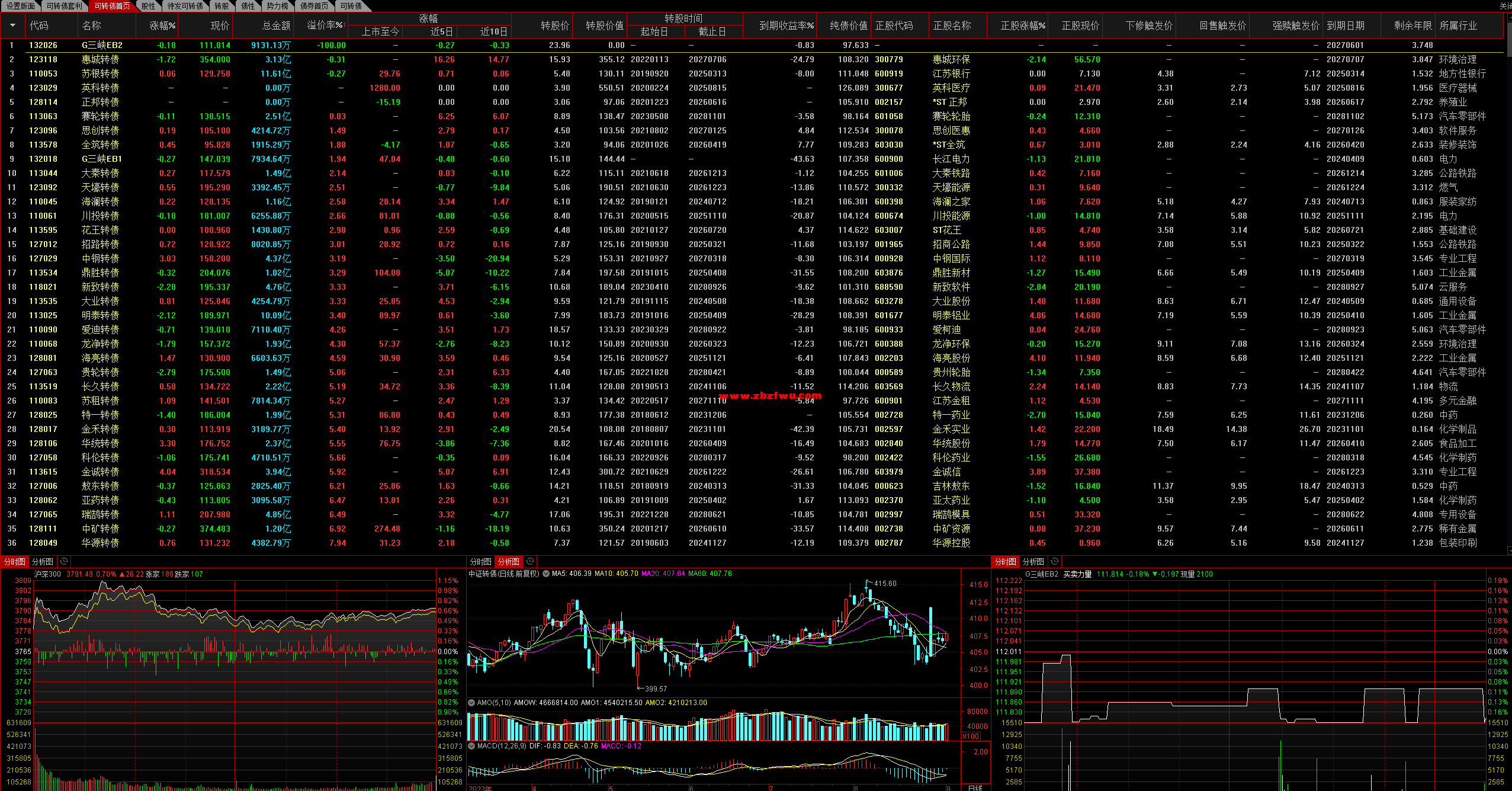Expand the 中证转债 indicator dropdown arrow
1512x791 pixels.
pos(547,574)
